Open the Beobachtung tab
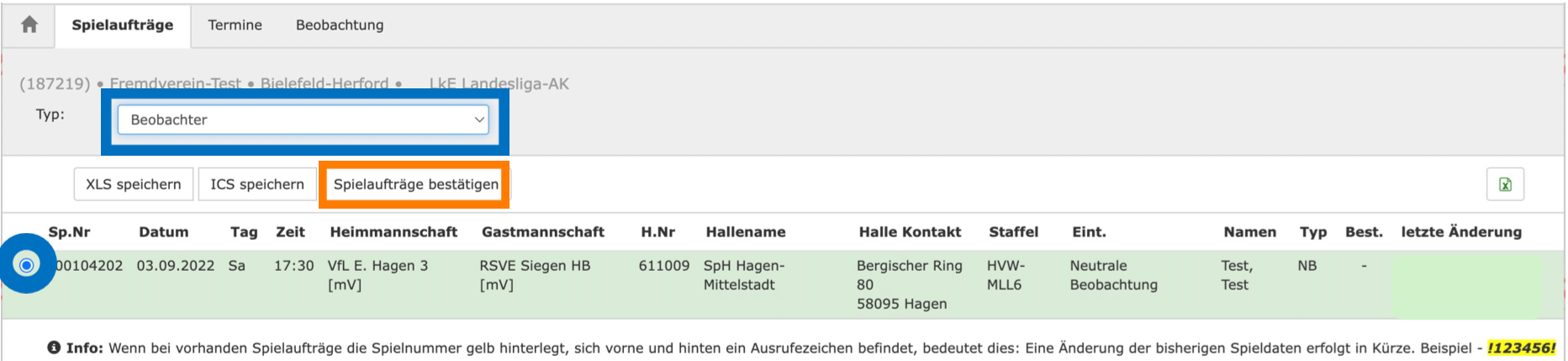1568x361 pixels. [x=340, y=25]
